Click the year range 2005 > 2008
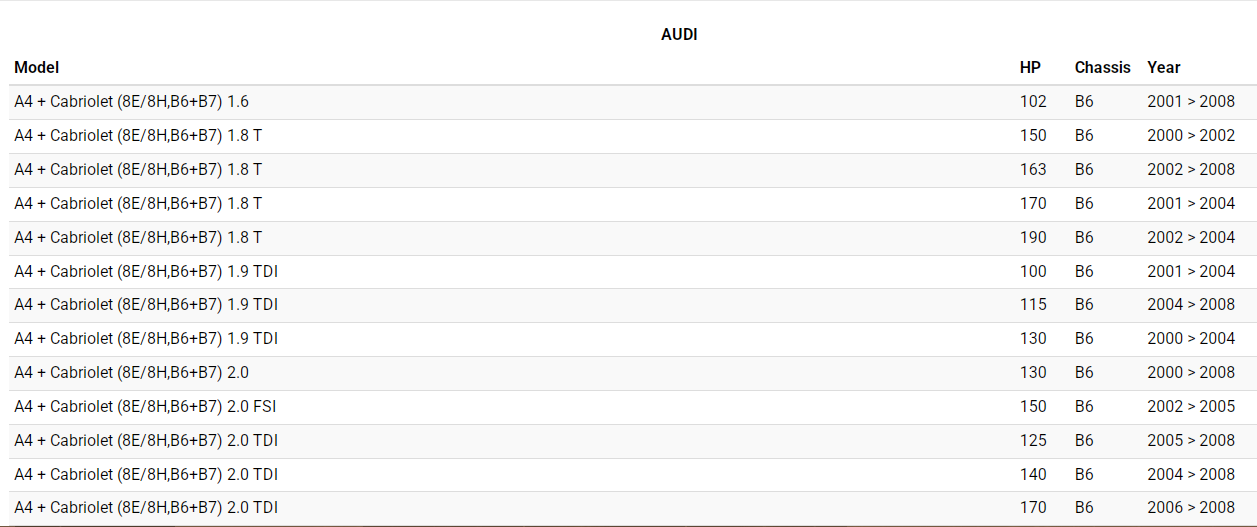The height and width of the screenshot is (527, 1257). tap(1191, 441)
